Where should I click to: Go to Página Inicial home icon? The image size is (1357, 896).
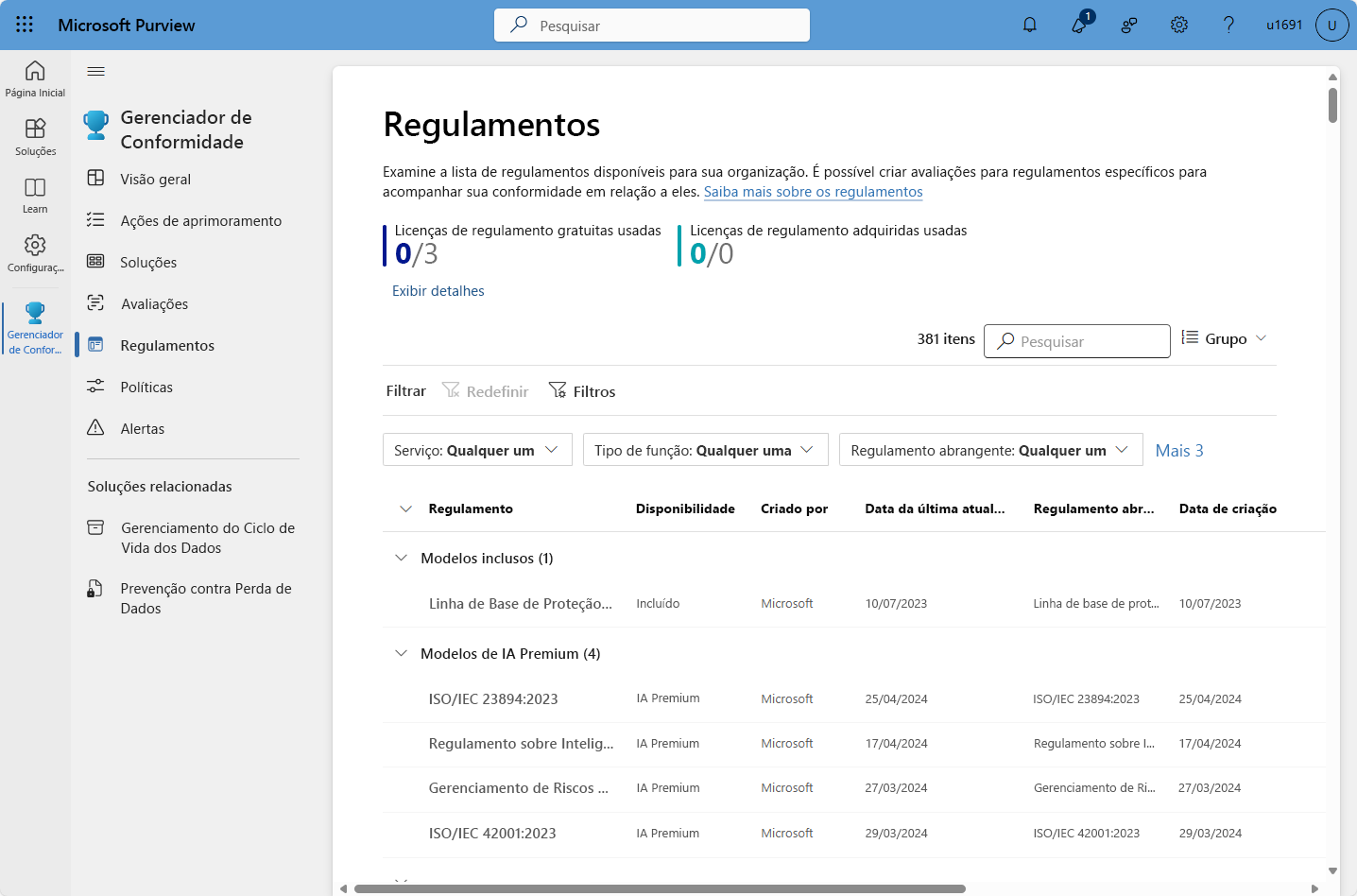tap(35, 78)
